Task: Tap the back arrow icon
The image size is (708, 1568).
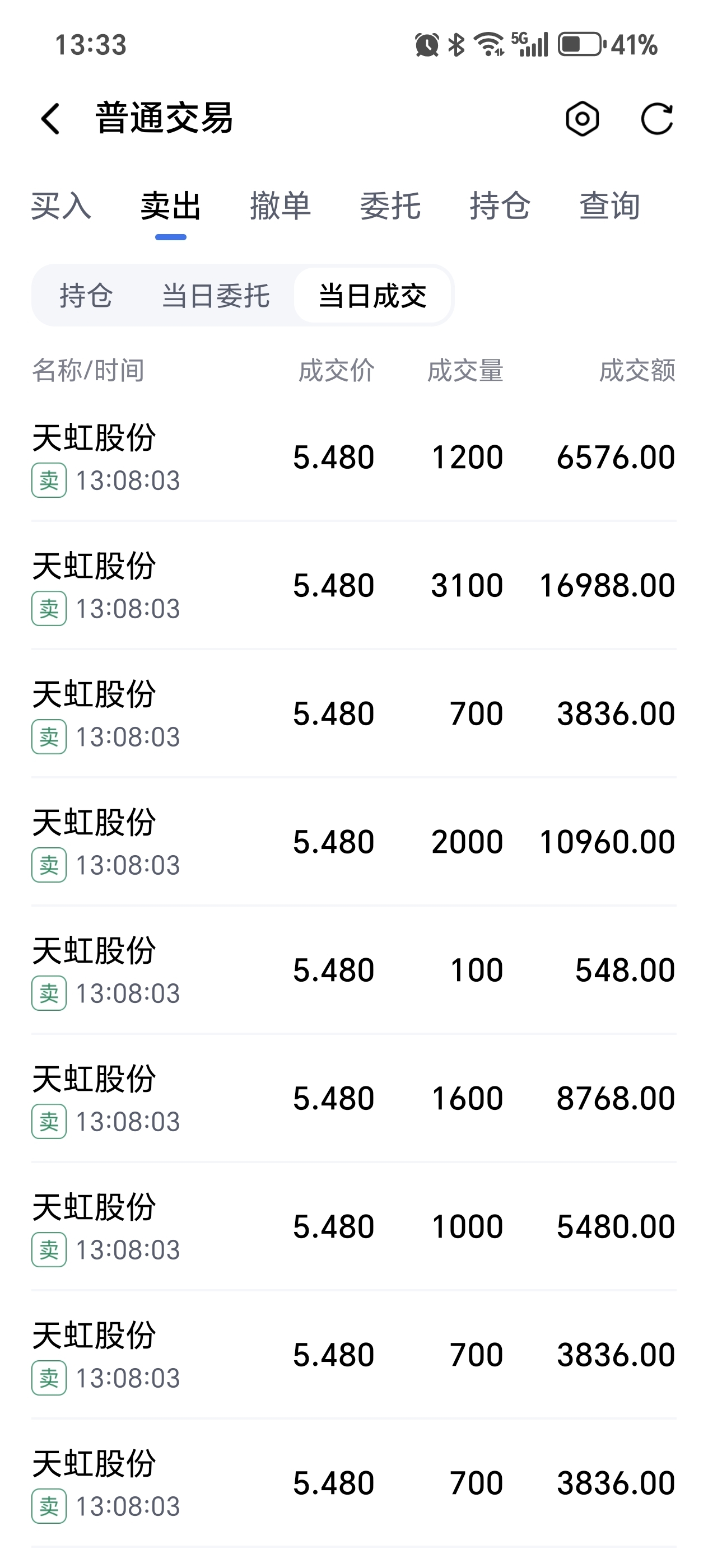Action: (50, 118)
